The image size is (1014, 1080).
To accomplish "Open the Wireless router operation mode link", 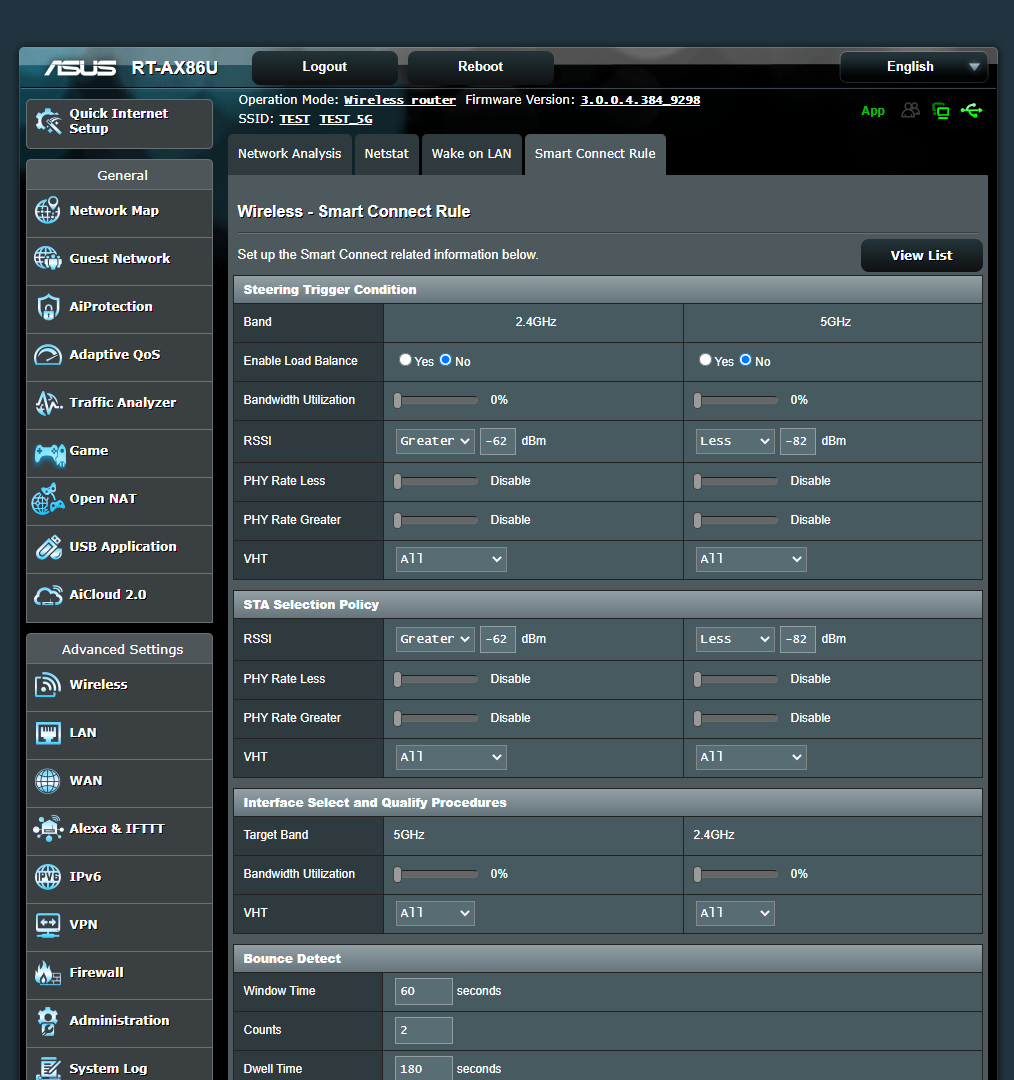I will [399, 100].
